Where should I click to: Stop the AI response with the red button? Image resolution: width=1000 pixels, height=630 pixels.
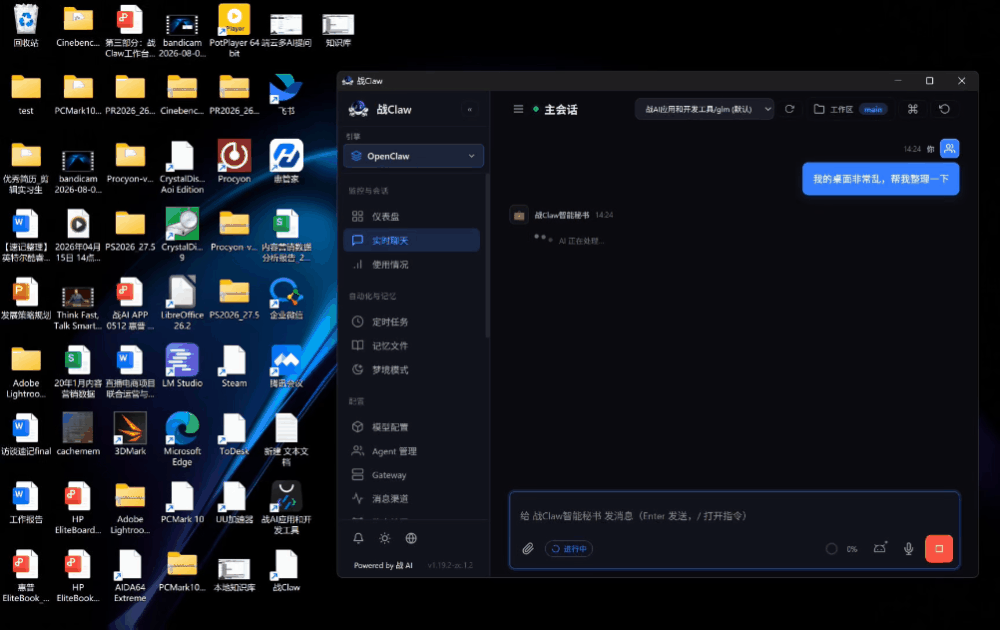point(939,548)
